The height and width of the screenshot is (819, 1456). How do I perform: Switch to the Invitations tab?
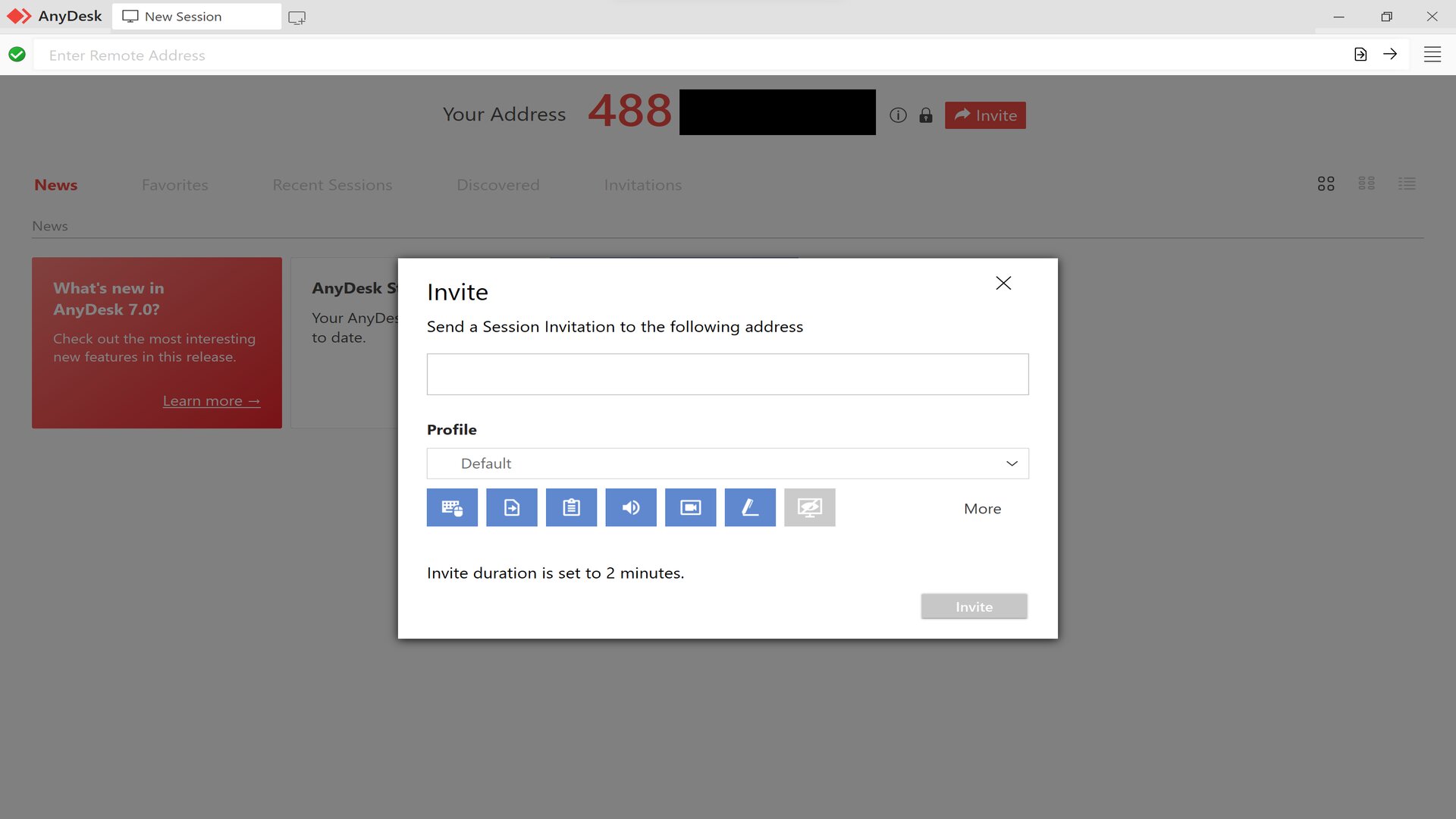[x=643, y=185]
